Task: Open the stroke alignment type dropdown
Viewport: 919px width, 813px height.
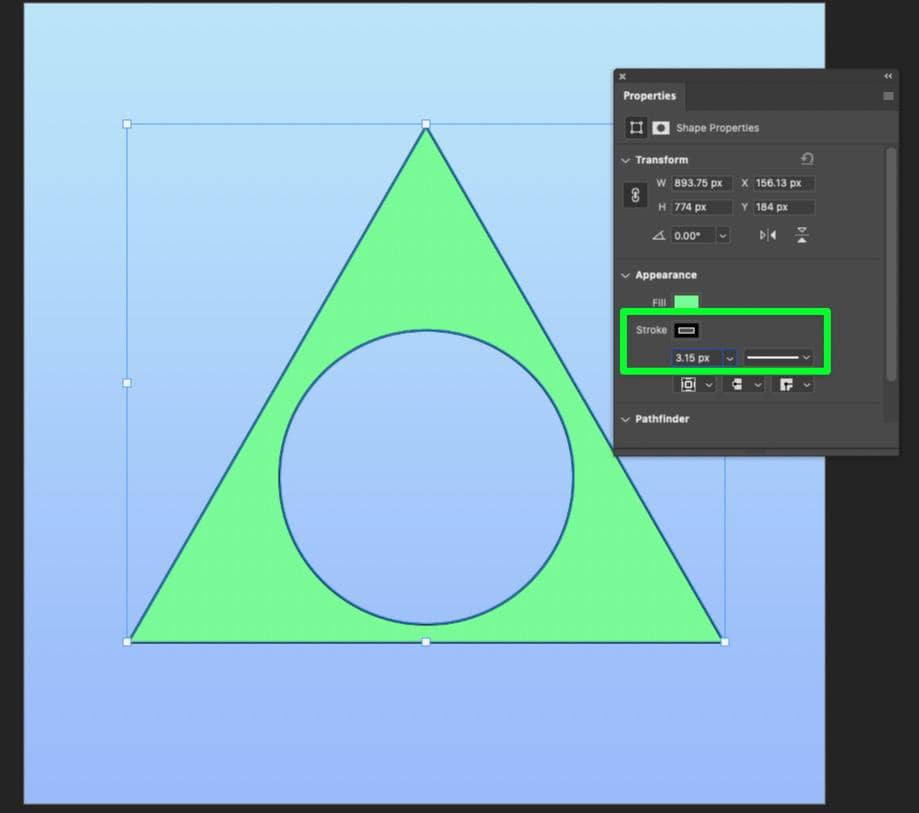Action: coord(696,385)
